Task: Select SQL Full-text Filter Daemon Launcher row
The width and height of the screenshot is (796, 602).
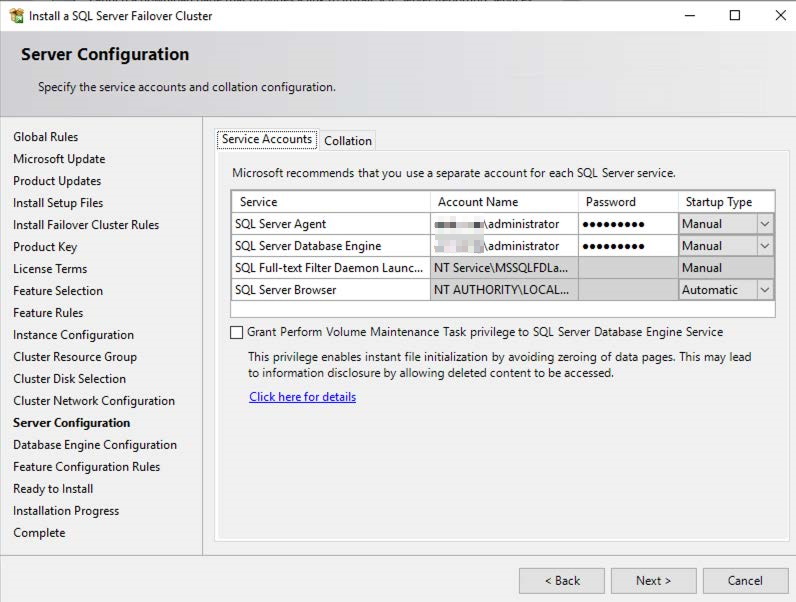Action: click(328, 268)
